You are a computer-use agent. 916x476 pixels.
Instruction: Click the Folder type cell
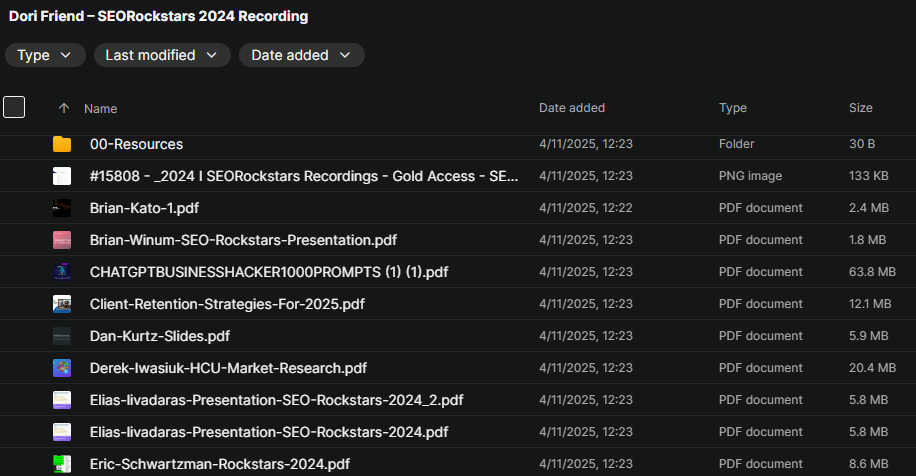pos(736,144)
